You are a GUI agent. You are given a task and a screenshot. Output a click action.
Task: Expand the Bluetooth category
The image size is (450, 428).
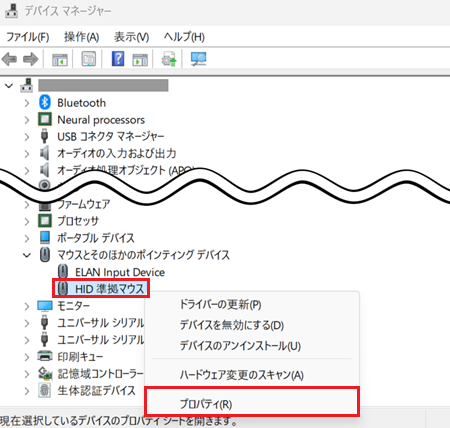(x=27, y=103)
